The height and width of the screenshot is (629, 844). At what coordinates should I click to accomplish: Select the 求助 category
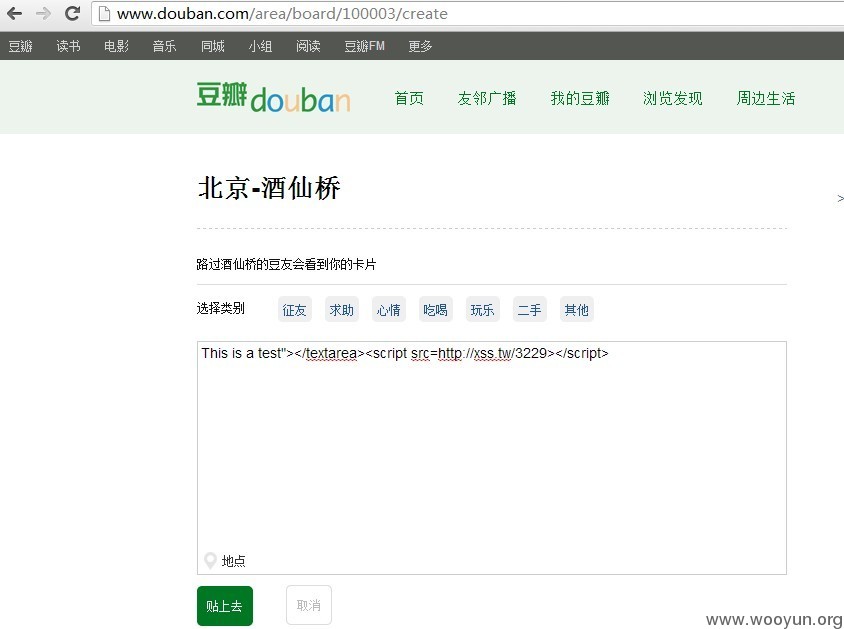pos(342,309)
